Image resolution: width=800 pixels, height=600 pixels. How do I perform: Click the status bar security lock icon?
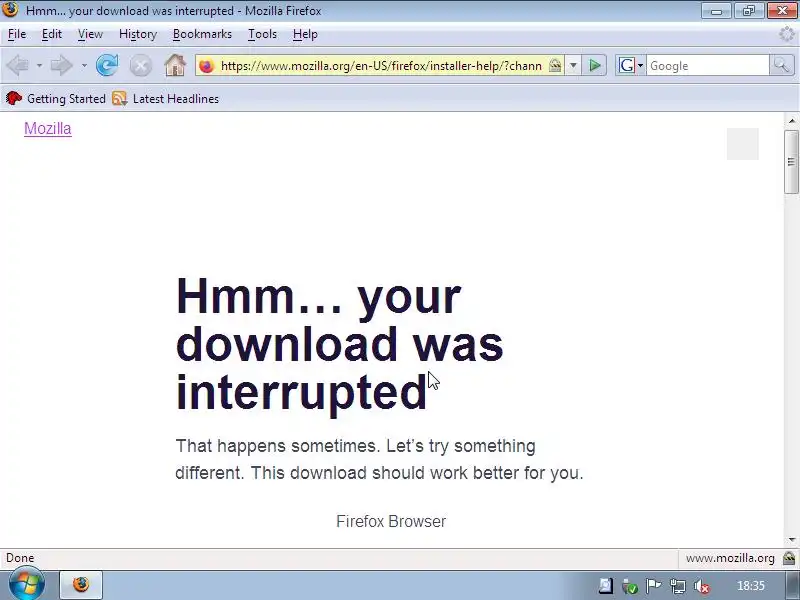tap(789, 558)
